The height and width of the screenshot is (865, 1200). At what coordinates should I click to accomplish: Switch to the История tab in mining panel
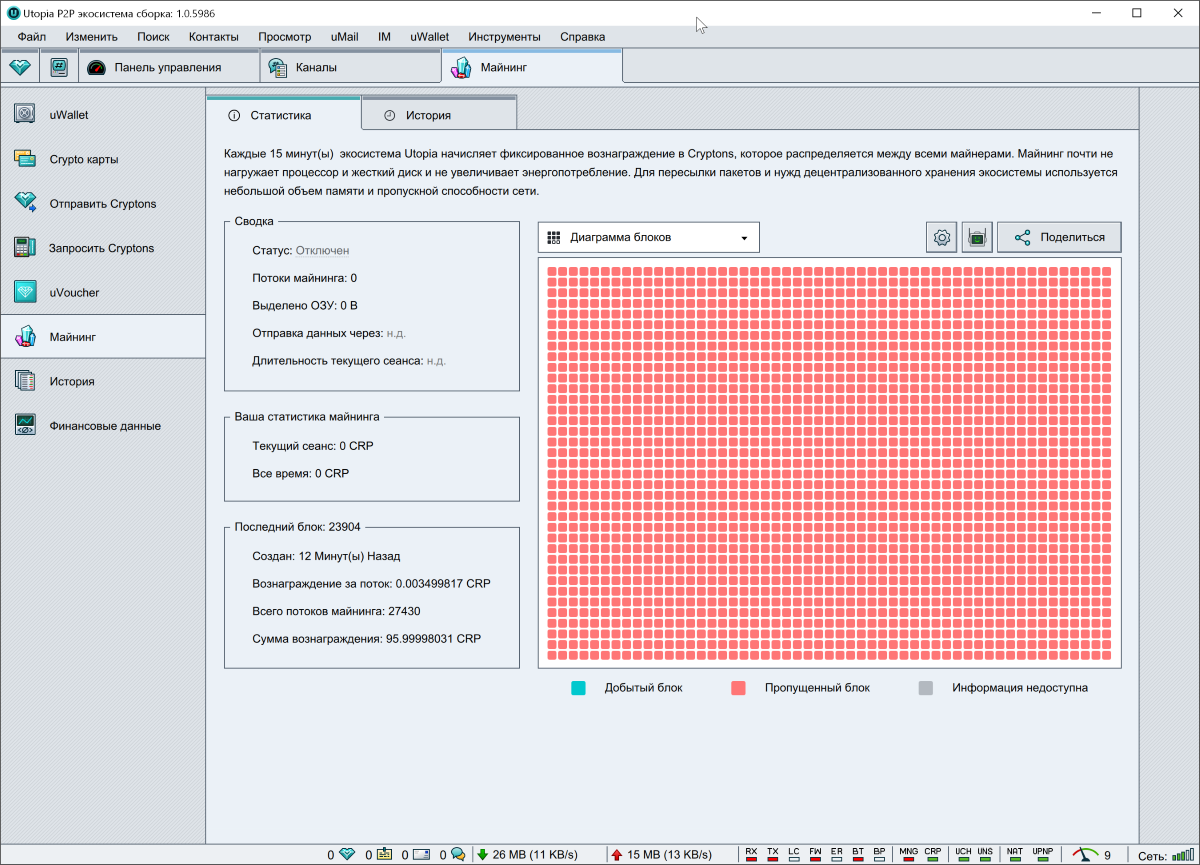pos(439,115)
